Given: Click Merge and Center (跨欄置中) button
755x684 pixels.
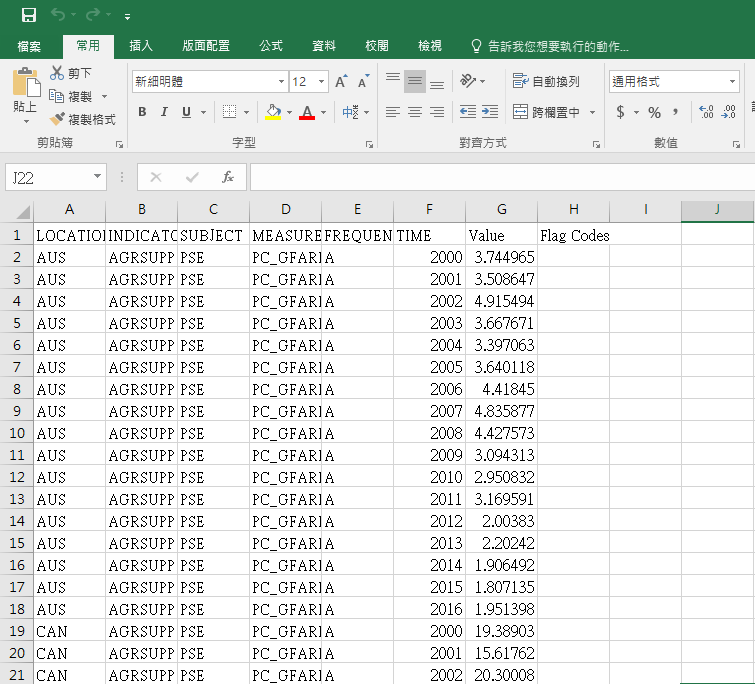Looking at the screenshot, I should pyautogui.click(x=547, y=112).
